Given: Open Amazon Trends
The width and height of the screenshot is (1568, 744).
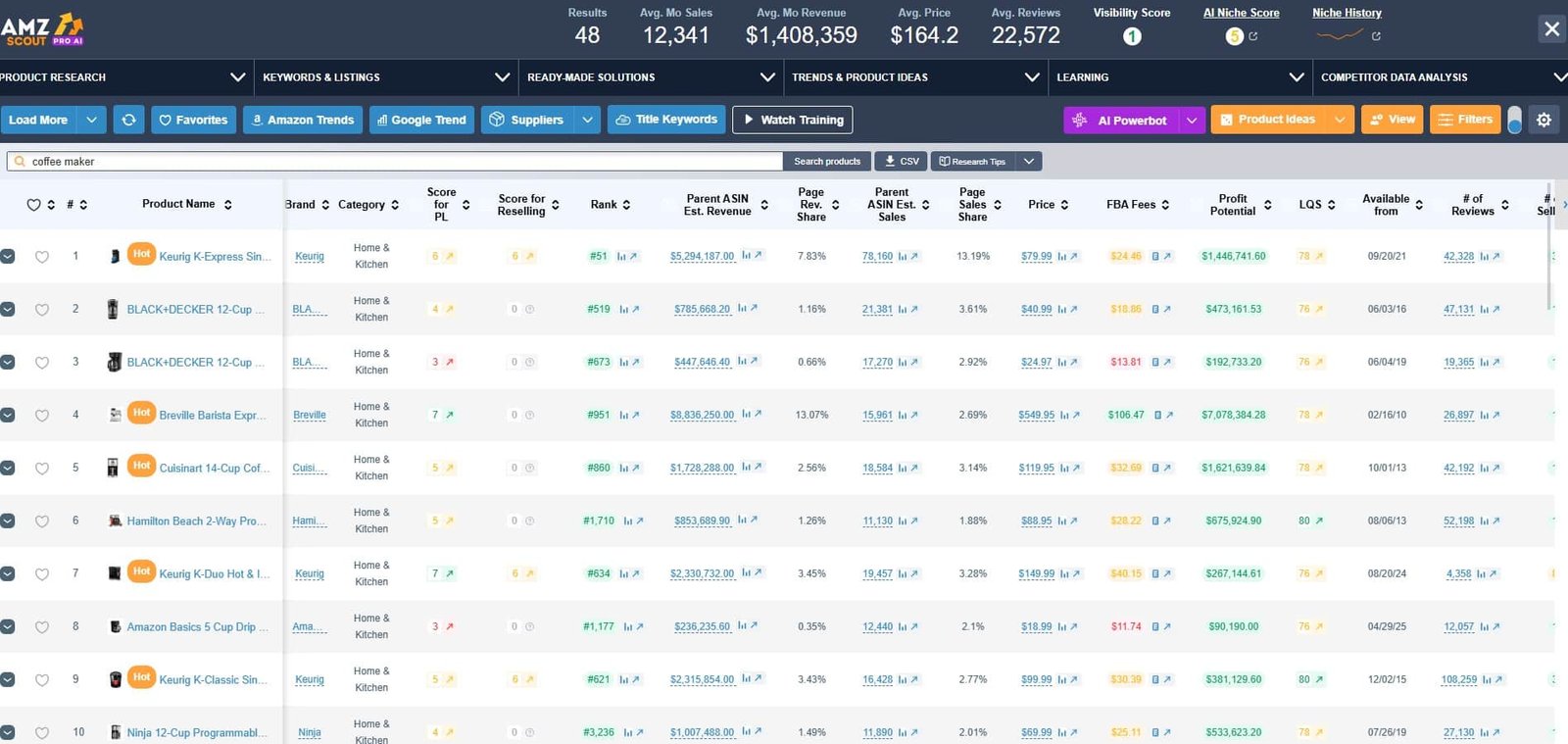Looking at the screenshot, I should [303, 120].
